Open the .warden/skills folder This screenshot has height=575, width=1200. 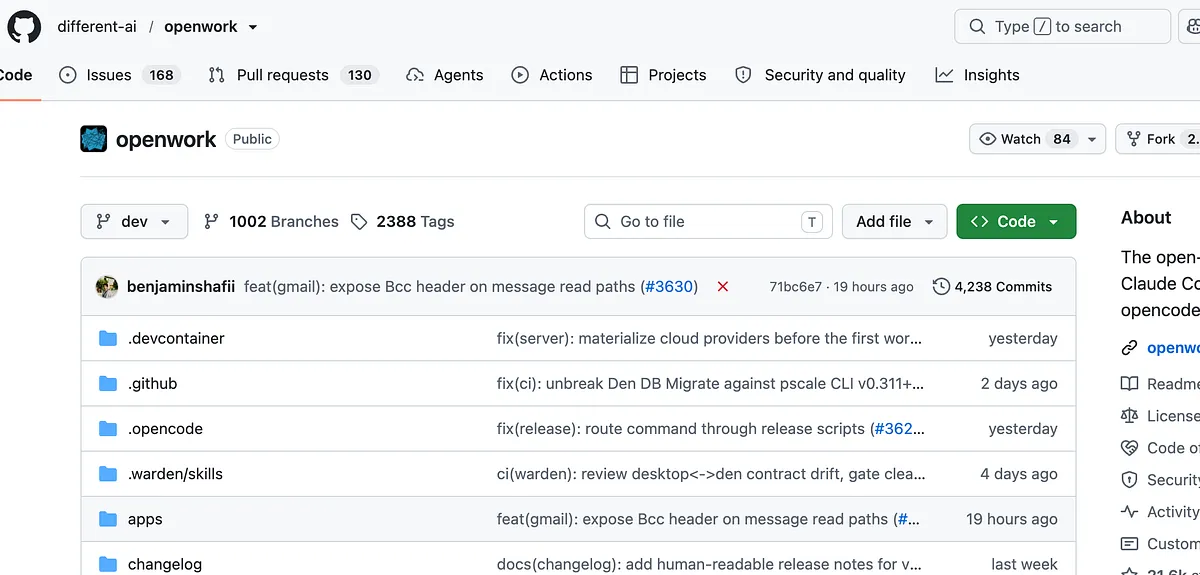175,474
